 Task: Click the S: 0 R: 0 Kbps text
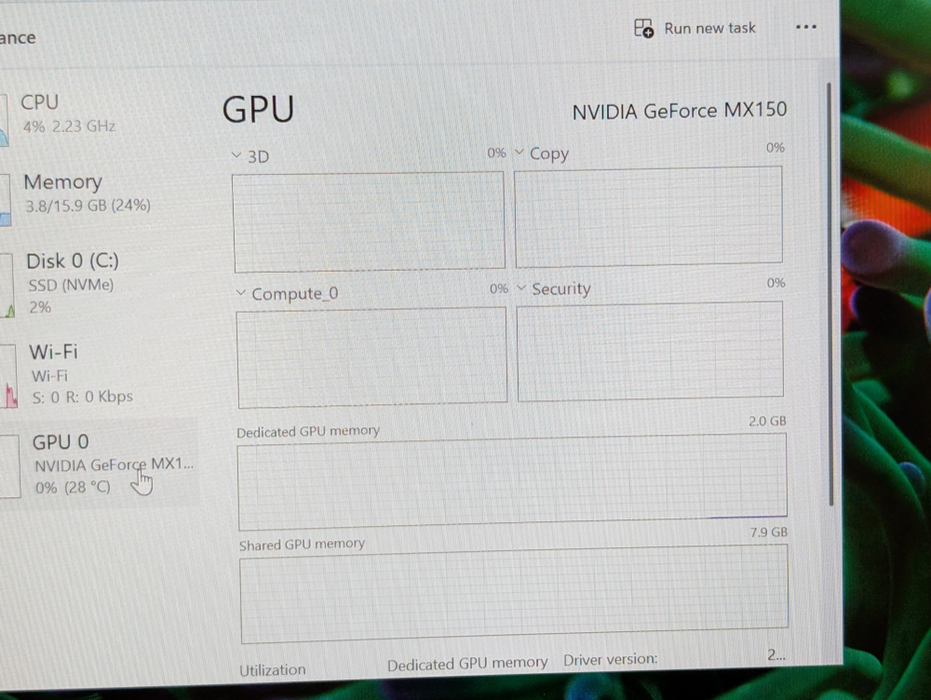tap(83, 397)
